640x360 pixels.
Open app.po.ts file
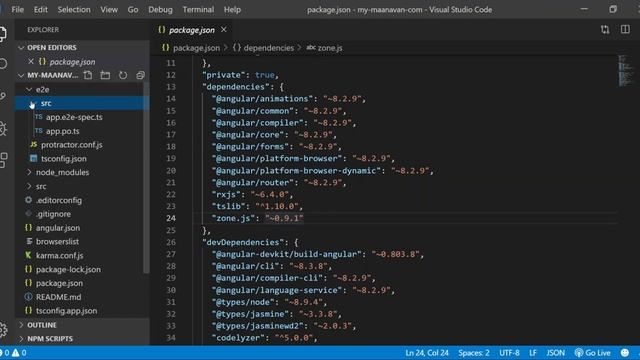click(62, 131)
